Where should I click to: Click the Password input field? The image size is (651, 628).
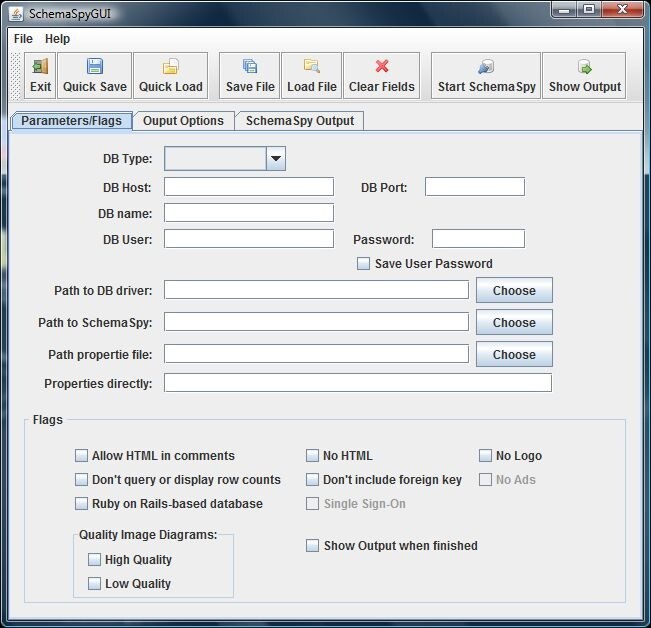[x=478, y=239]
